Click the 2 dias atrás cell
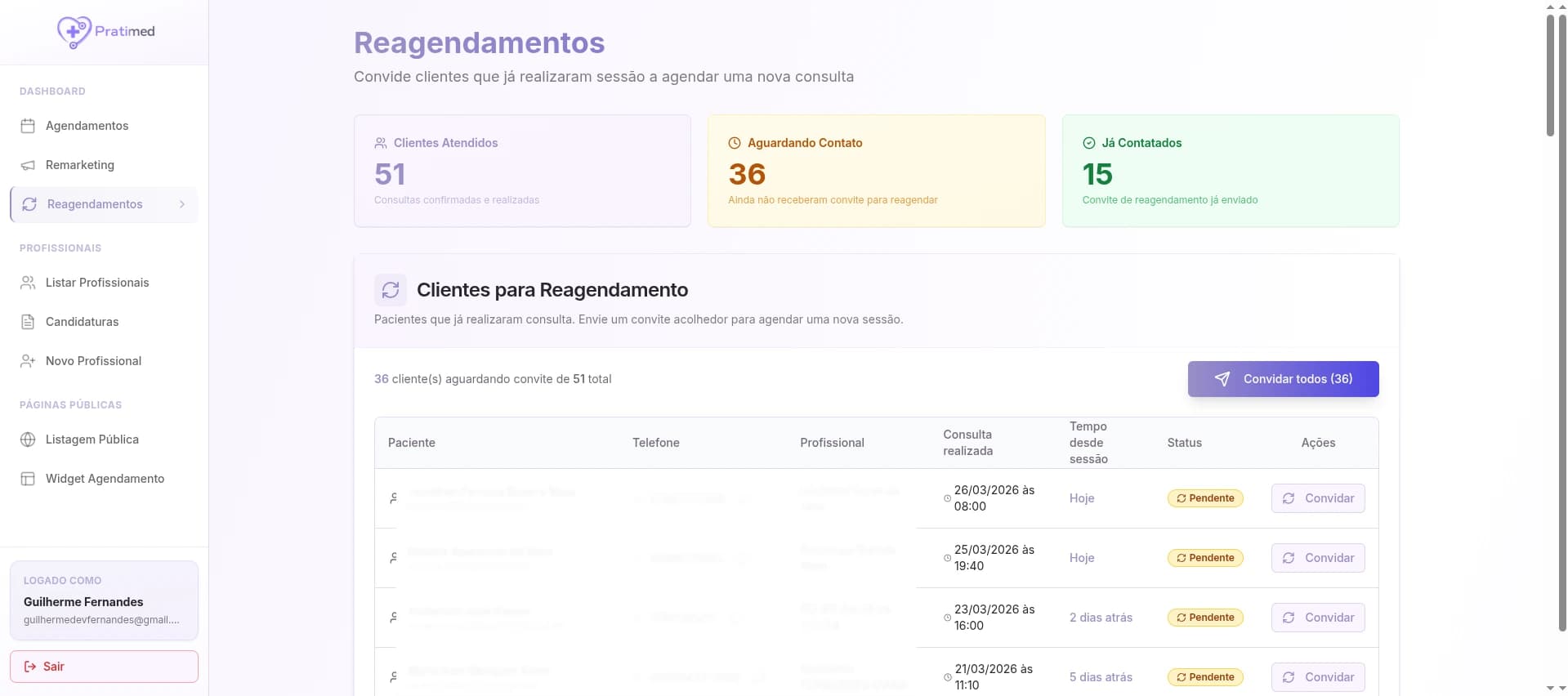 (1101, 618)
